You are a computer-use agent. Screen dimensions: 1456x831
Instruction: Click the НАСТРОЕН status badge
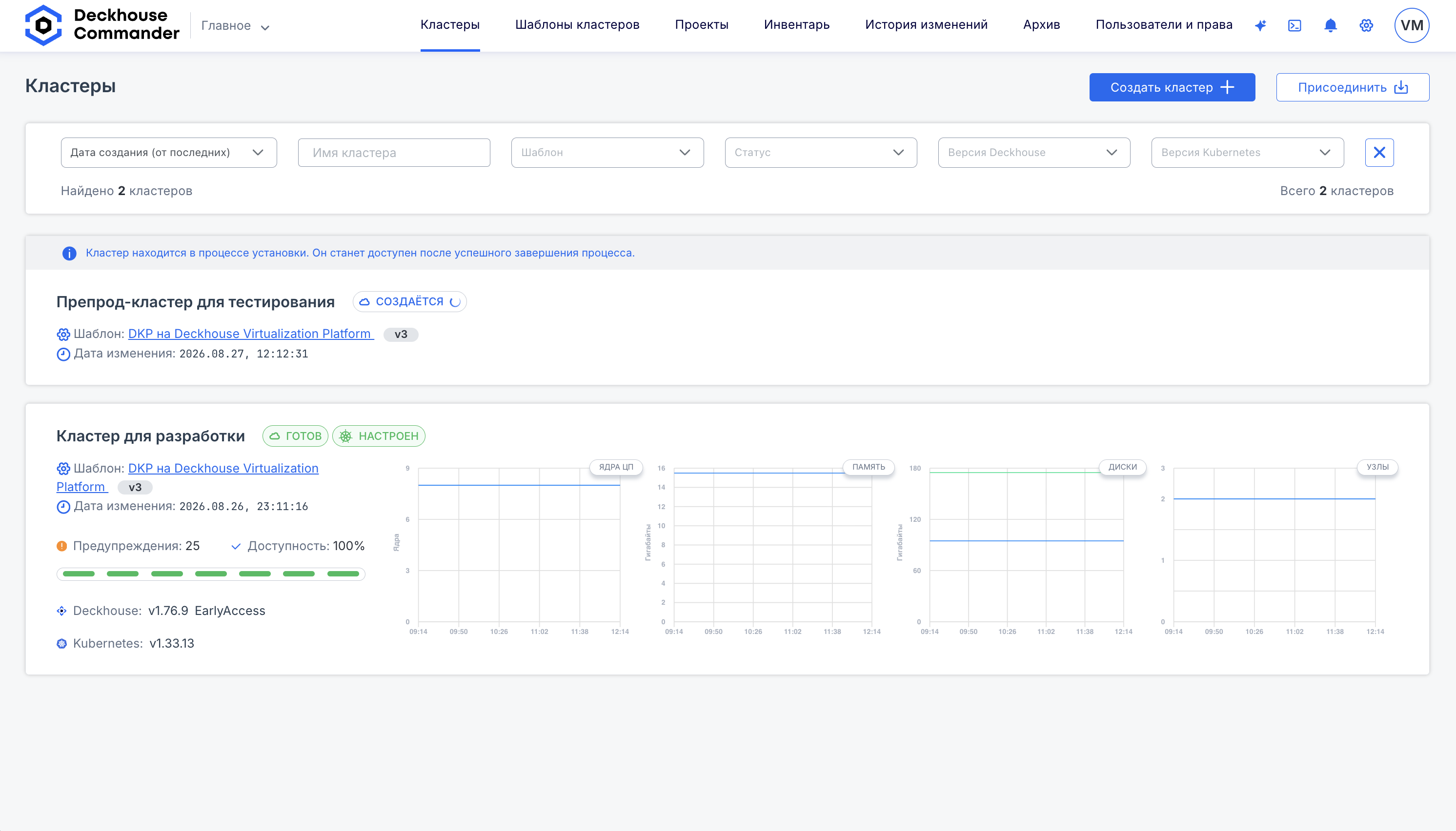point(379,436)
